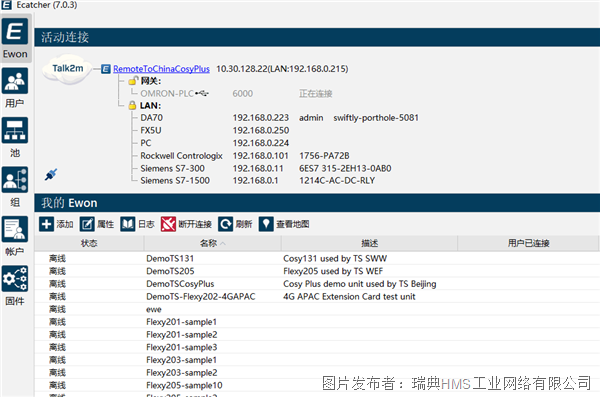Image resolution: width=600 pixels, height=397 pixels.
Task: Select the DemoTS-Flexy202-4GAPAC row
Action: click(x=317, y=296)
